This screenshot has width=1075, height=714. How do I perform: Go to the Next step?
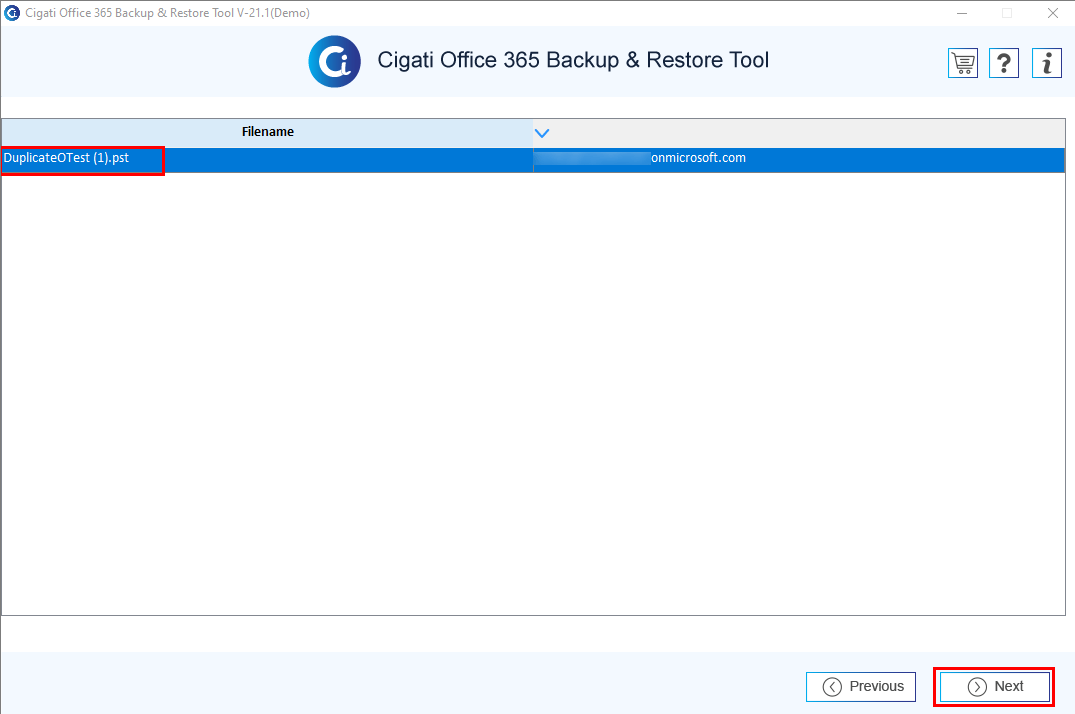(994, 687)
